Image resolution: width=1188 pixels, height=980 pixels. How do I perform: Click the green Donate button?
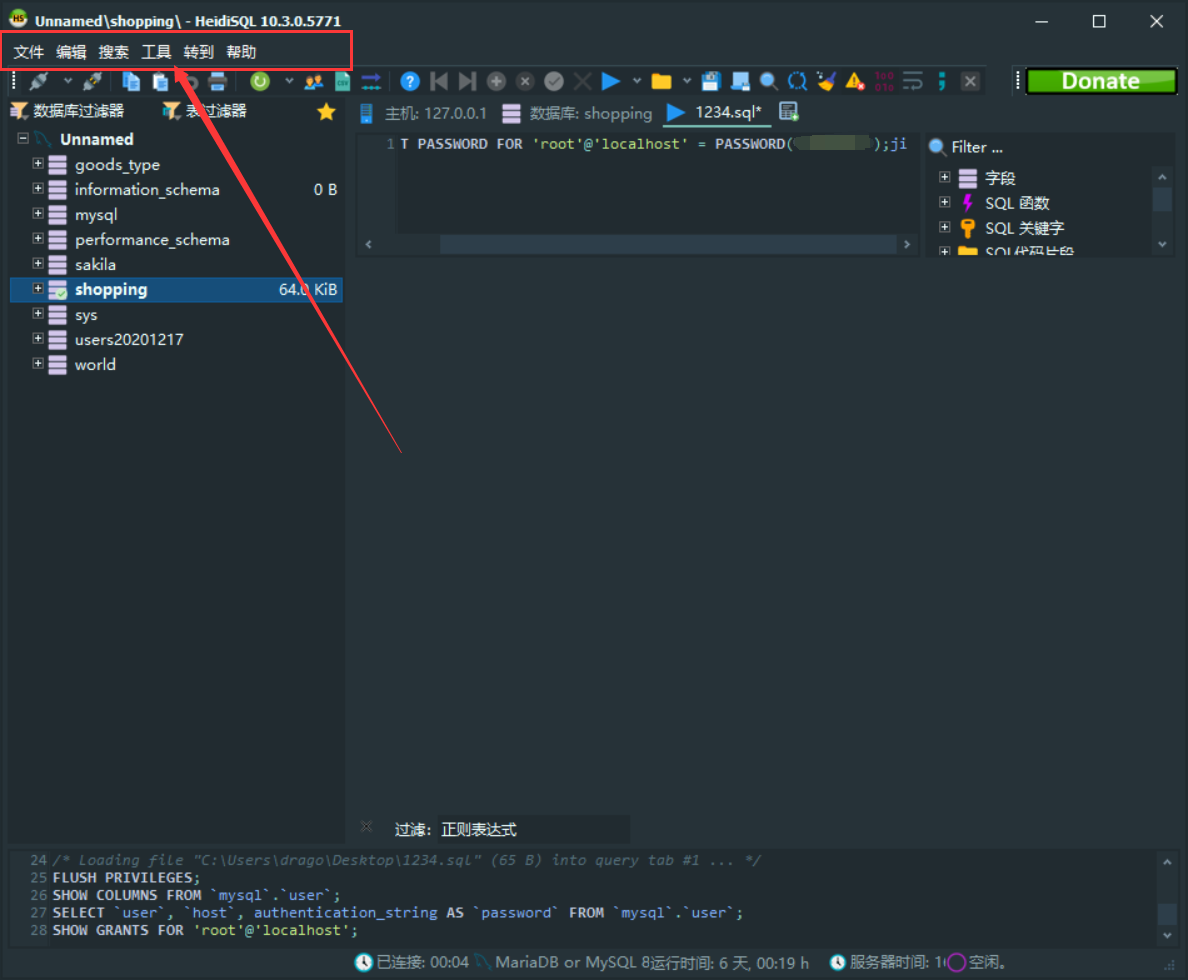[1102, 81]
